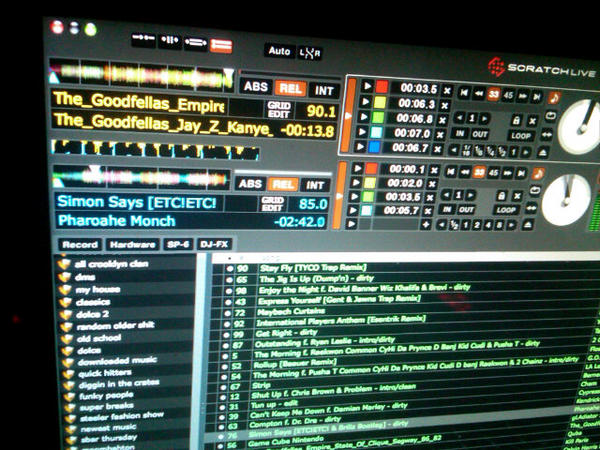Show smaller auto-loop sizes on bottom deck
This screenshot has height=450, width=600.
pos(442,224)
